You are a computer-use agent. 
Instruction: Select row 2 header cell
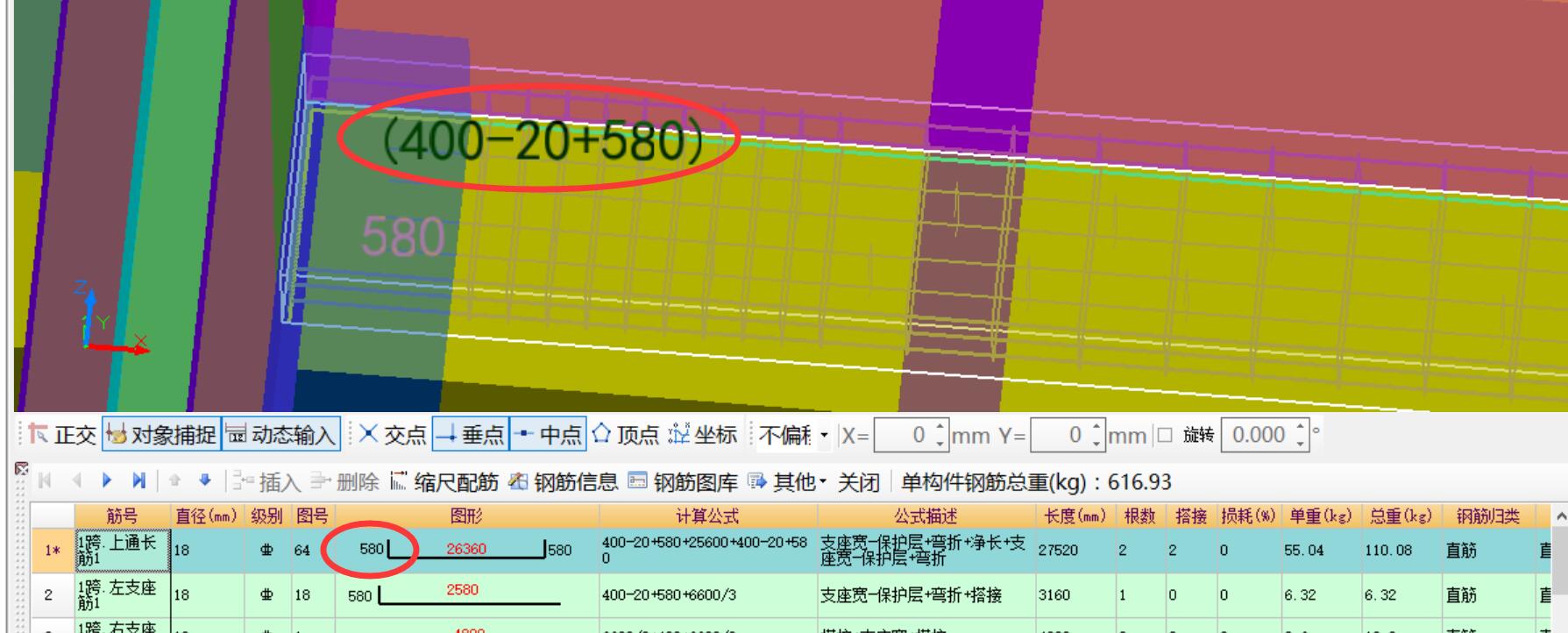click(53, 595)
